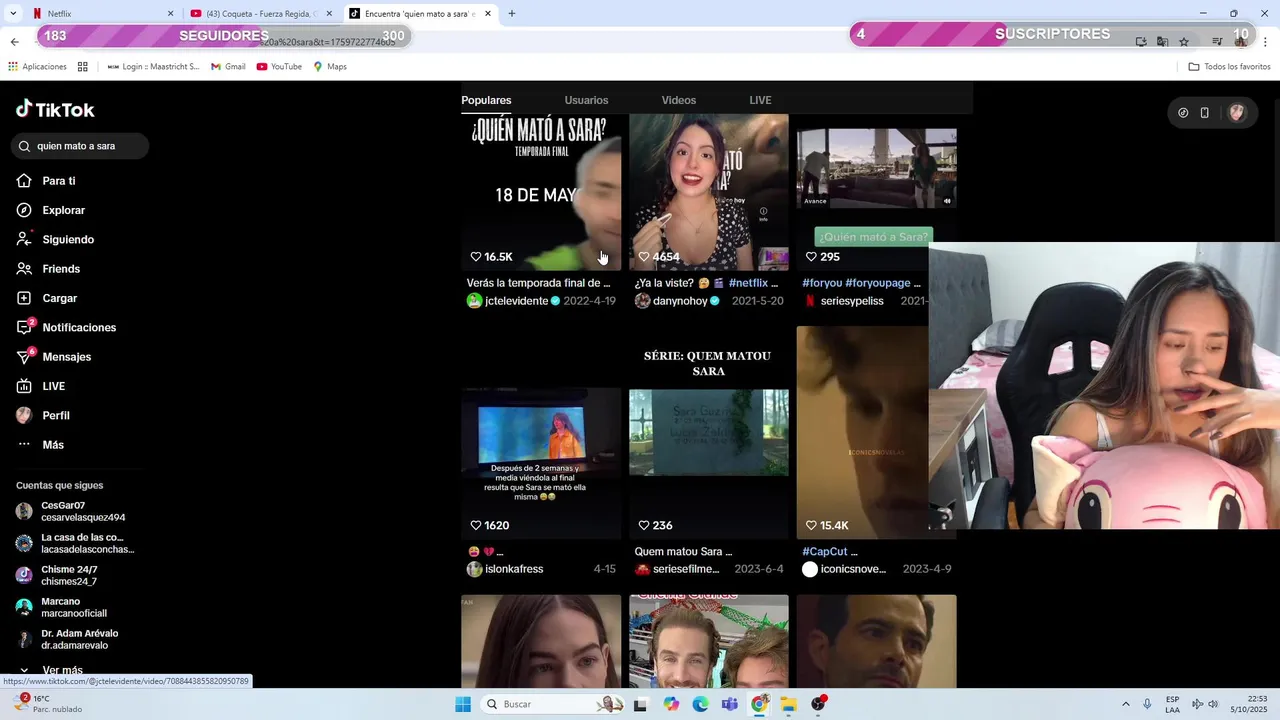
Task: Open Aplicaciones bookmarks shortcut
Action: pyautogui.click(x=37, y=67)
